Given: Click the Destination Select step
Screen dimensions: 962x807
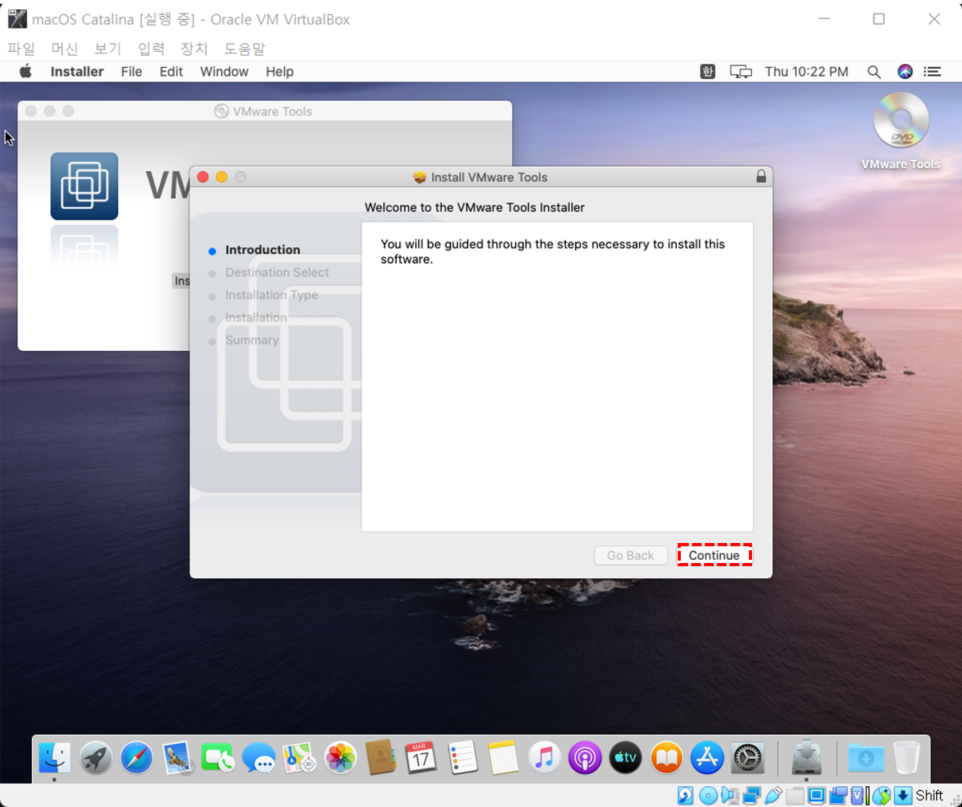Looking at the screenshot, I should (x=277, y=272).
